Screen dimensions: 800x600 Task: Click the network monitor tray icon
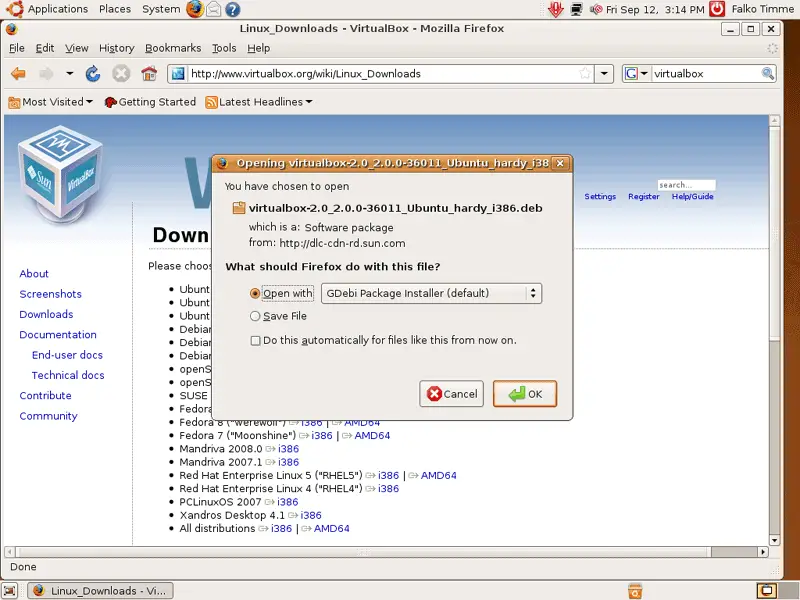tap(577, 9)
